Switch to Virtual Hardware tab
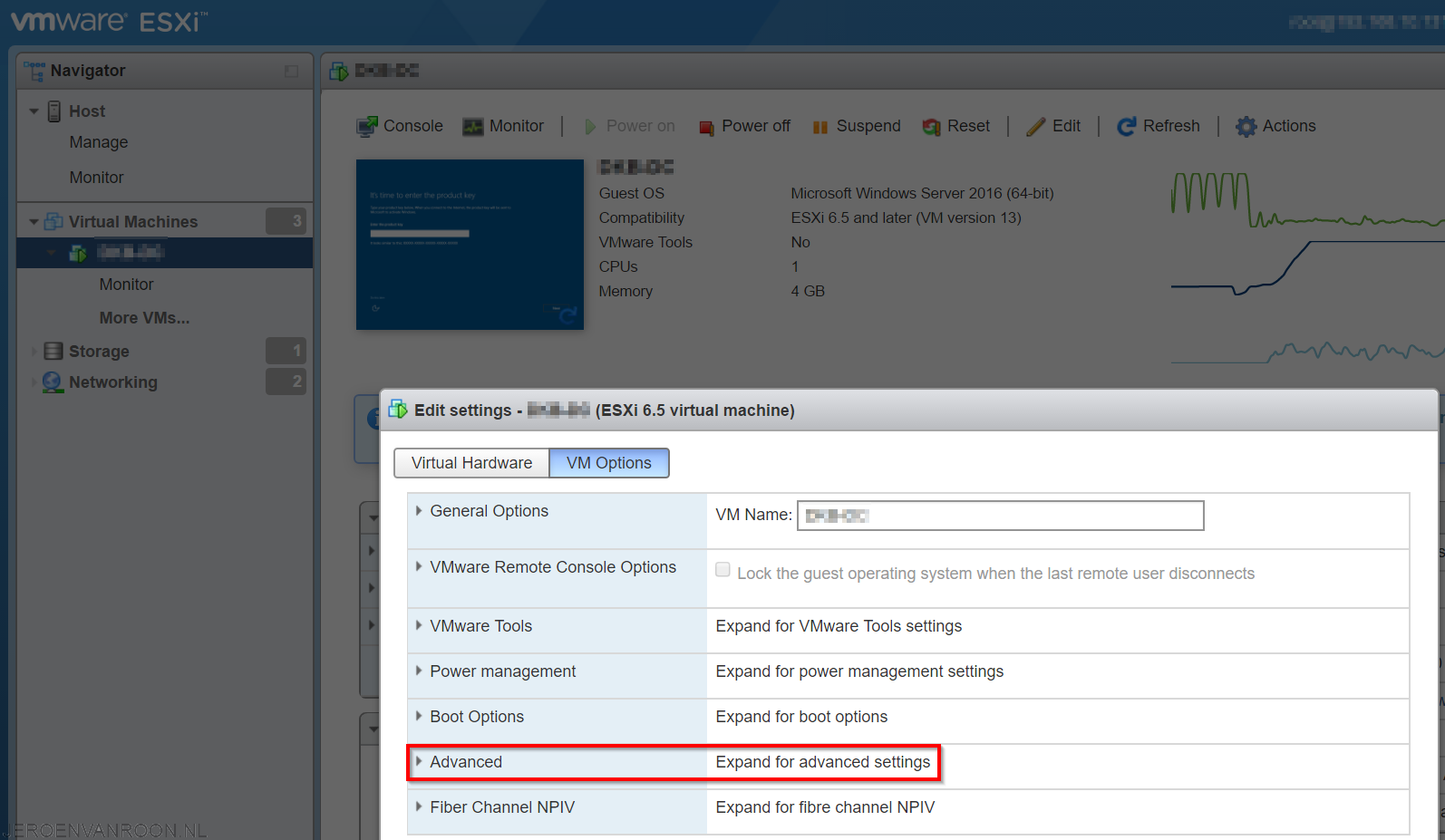This screenshot has height=840, width=1445. (x=471, y=463)
